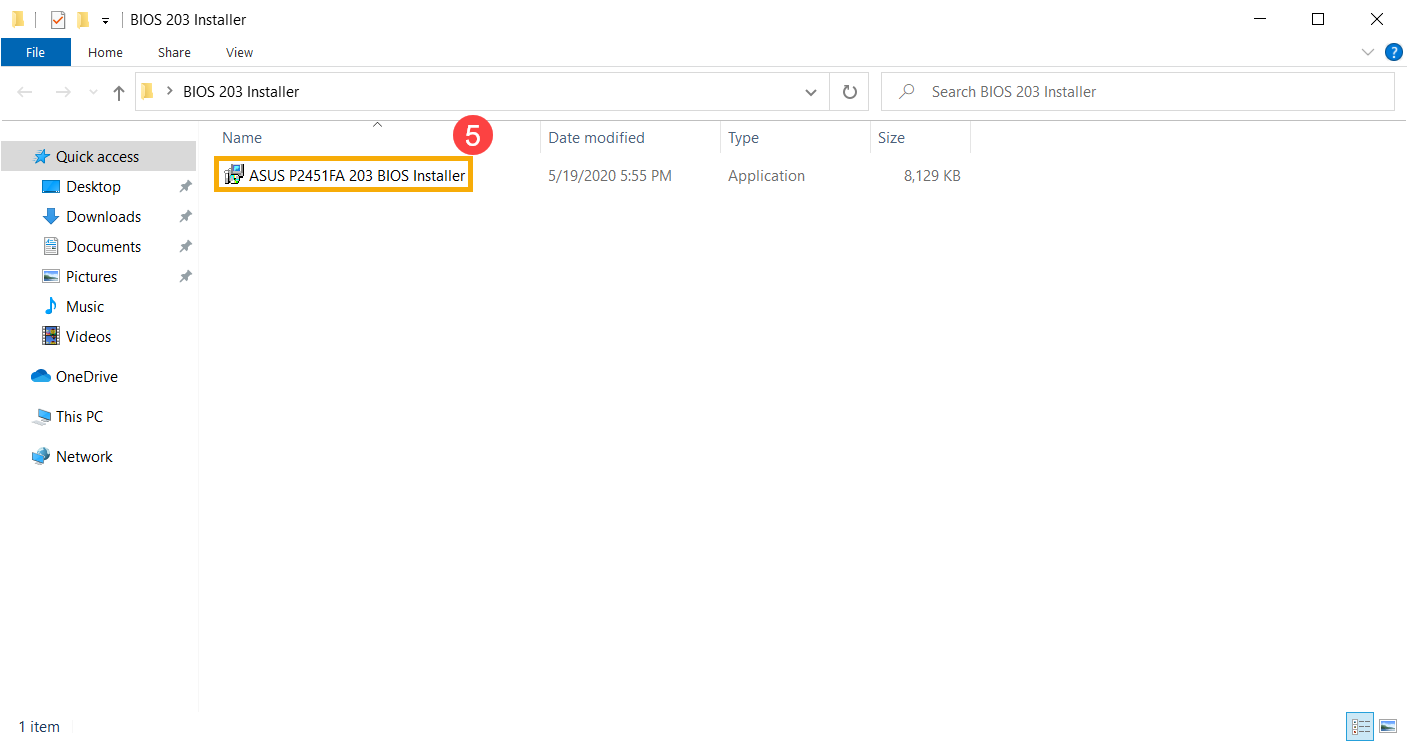Expand the breadcrumb chevron before BIOS 203 Installer
Image resolution: width=1408 pixels, height=742 pixels.
coord(170,92)
